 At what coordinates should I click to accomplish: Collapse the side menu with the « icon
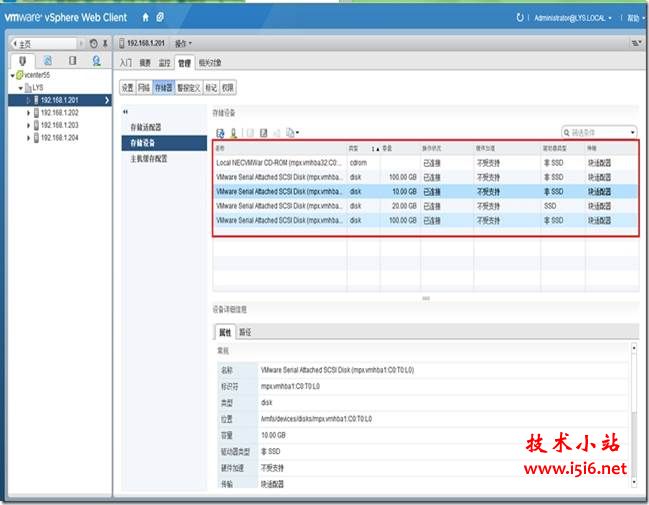tap(125, 112)
